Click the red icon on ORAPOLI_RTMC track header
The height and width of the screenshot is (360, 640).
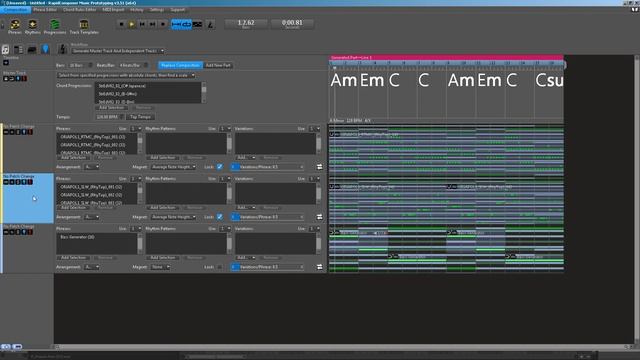coord(30,132)
